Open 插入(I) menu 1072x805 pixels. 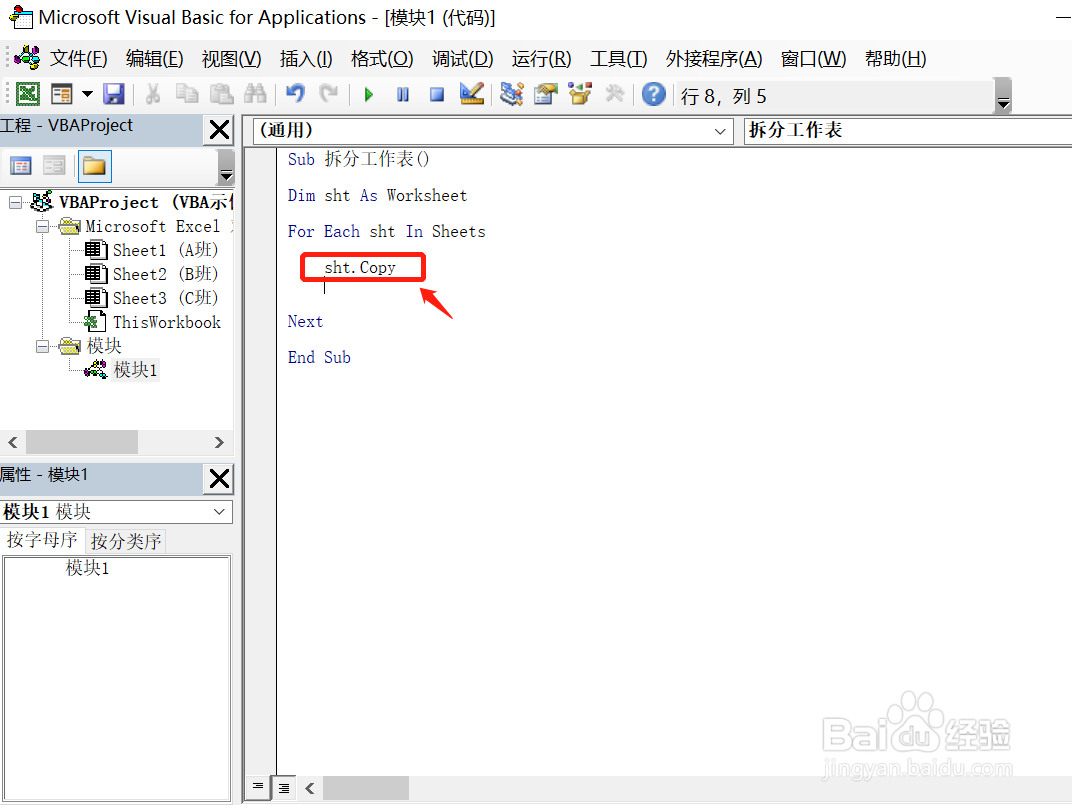click(x=306, y=59)
